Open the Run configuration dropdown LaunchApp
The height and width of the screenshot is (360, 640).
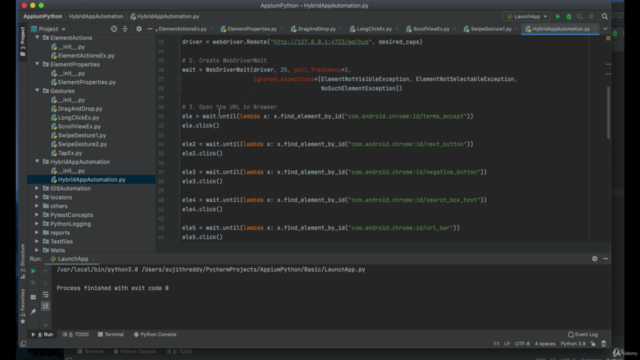[x=527, y=16]
